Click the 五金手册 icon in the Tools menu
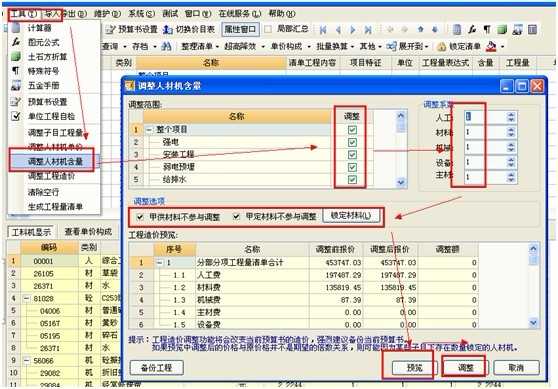The height and width of the screenshot is (389, 558). coord(16,85)
